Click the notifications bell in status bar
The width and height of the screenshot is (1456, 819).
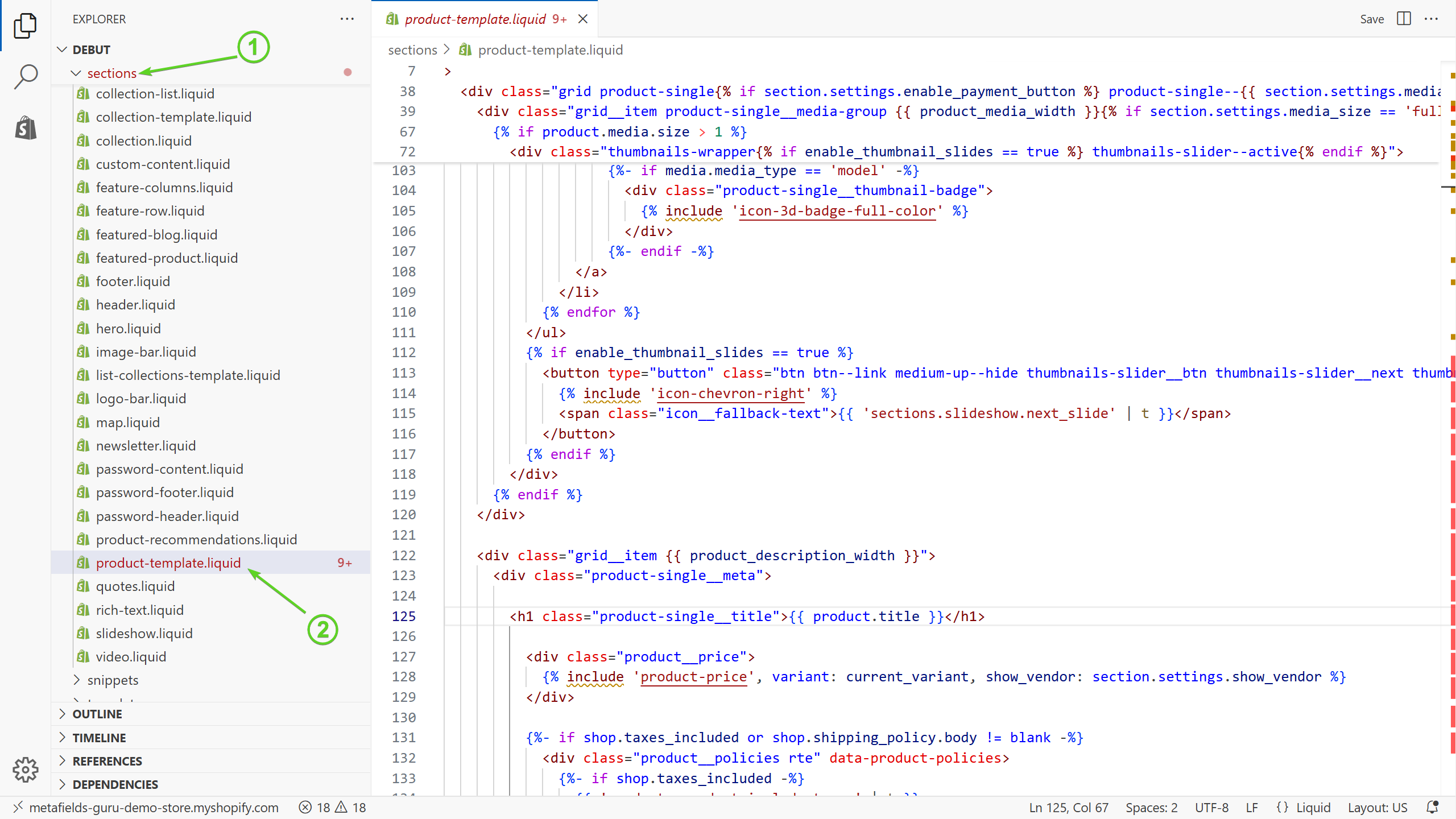(x=1432, y=807)
